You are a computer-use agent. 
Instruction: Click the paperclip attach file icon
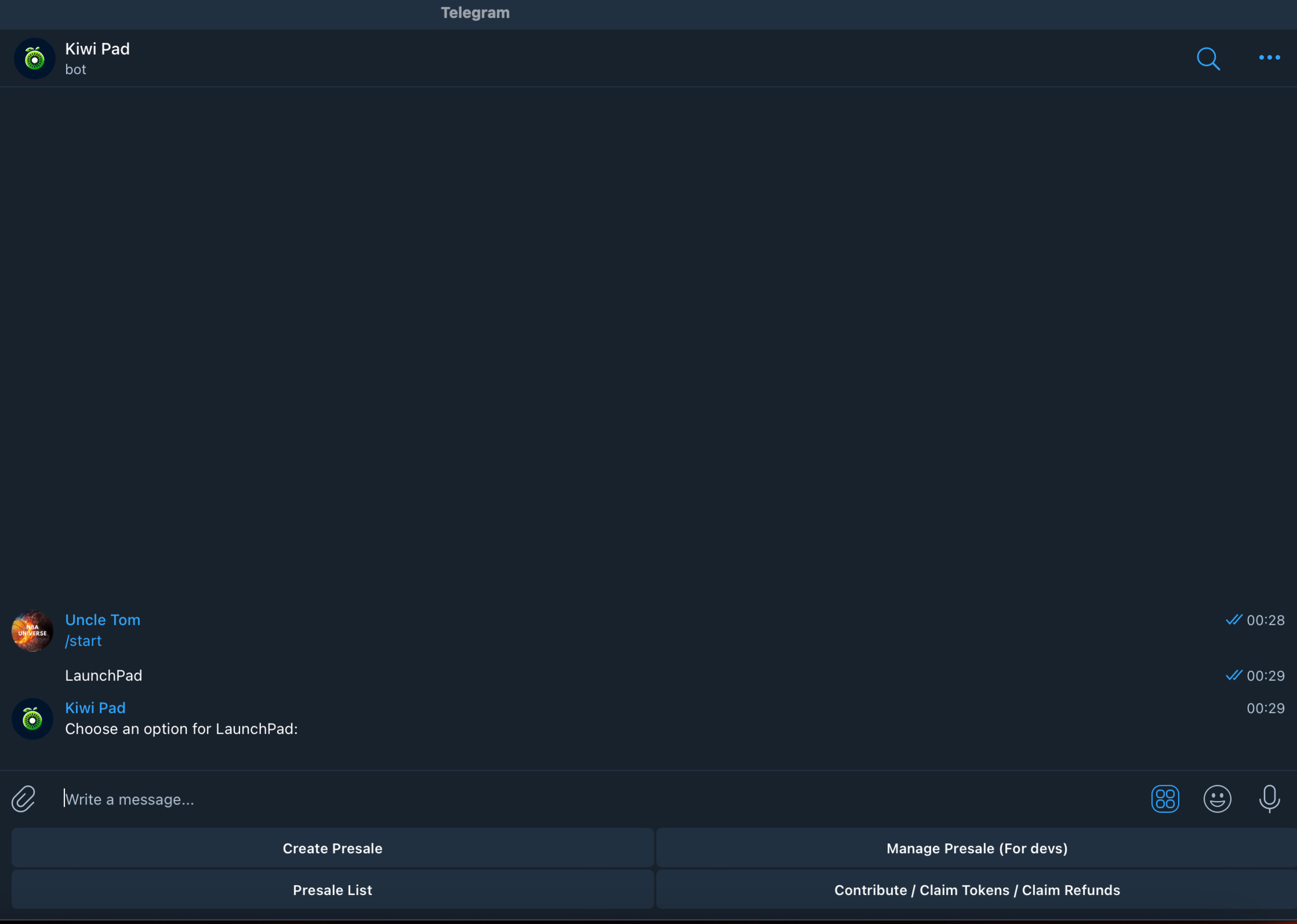coord(24,799)
